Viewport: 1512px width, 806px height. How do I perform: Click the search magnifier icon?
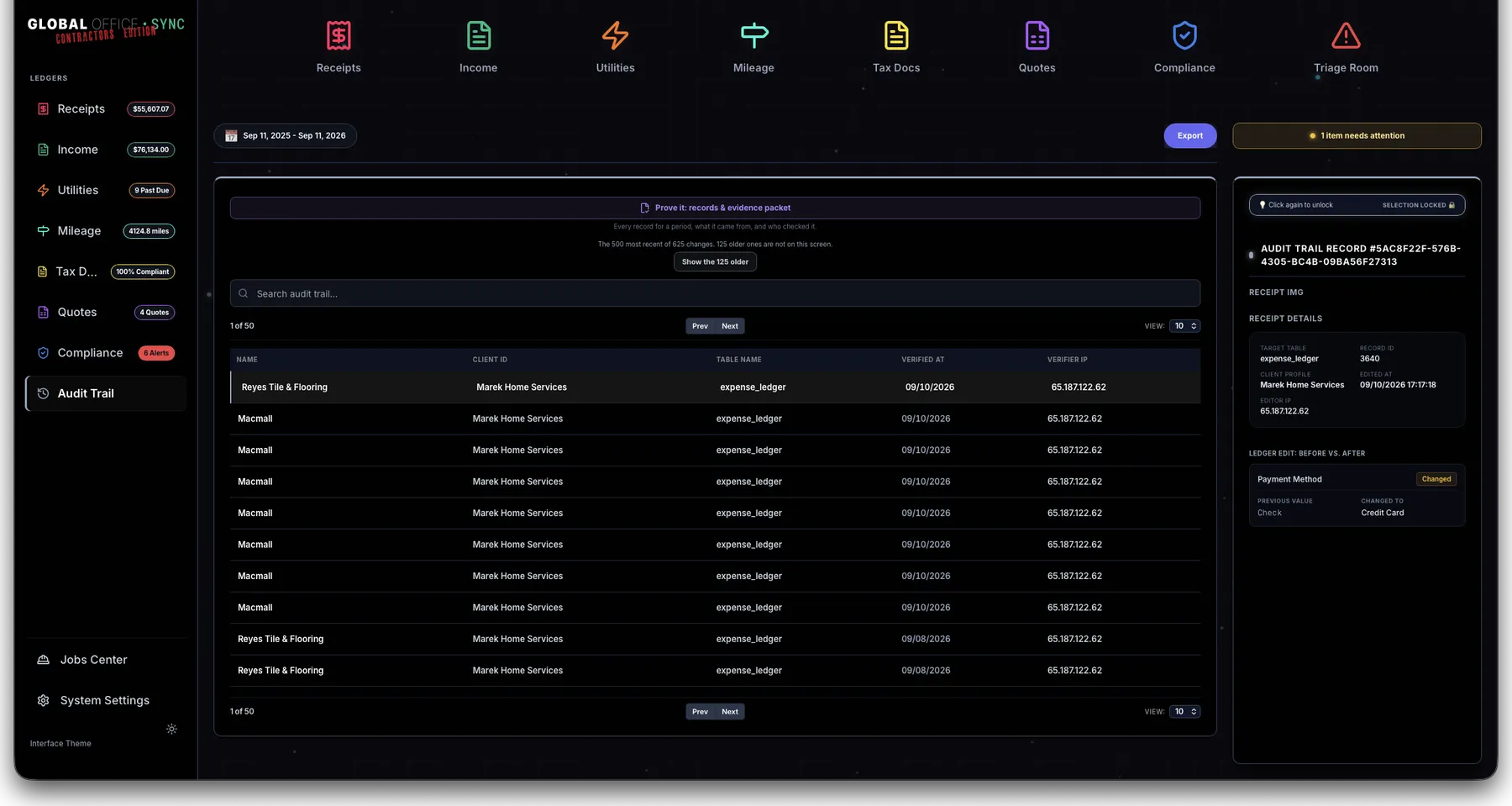click(x=244, y=293)
